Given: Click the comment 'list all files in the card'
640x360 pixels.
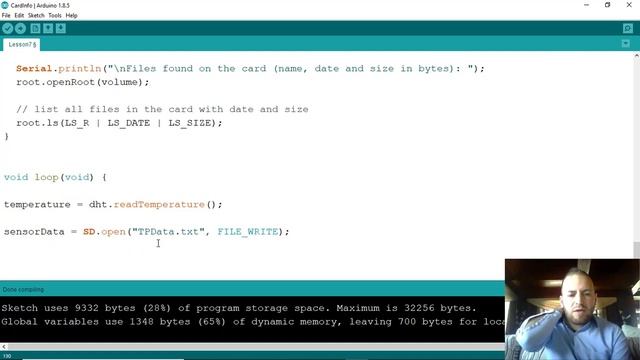Looking at the screenshot, I should (x=162, y=109).
